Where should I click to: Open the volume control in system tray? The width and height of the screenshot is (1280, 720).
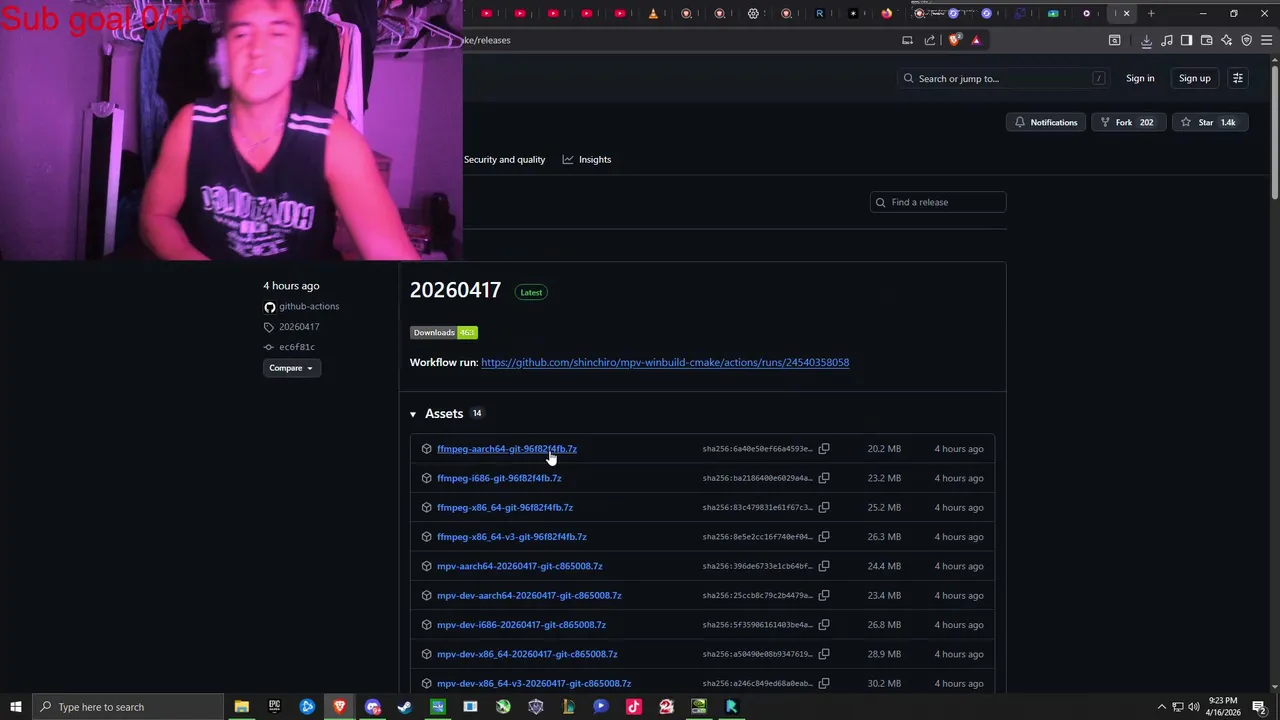(1194, 707)
